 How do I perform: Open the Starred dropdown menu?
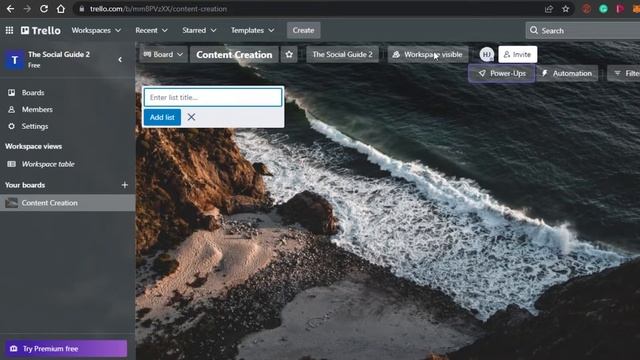[x=199, y=30]
